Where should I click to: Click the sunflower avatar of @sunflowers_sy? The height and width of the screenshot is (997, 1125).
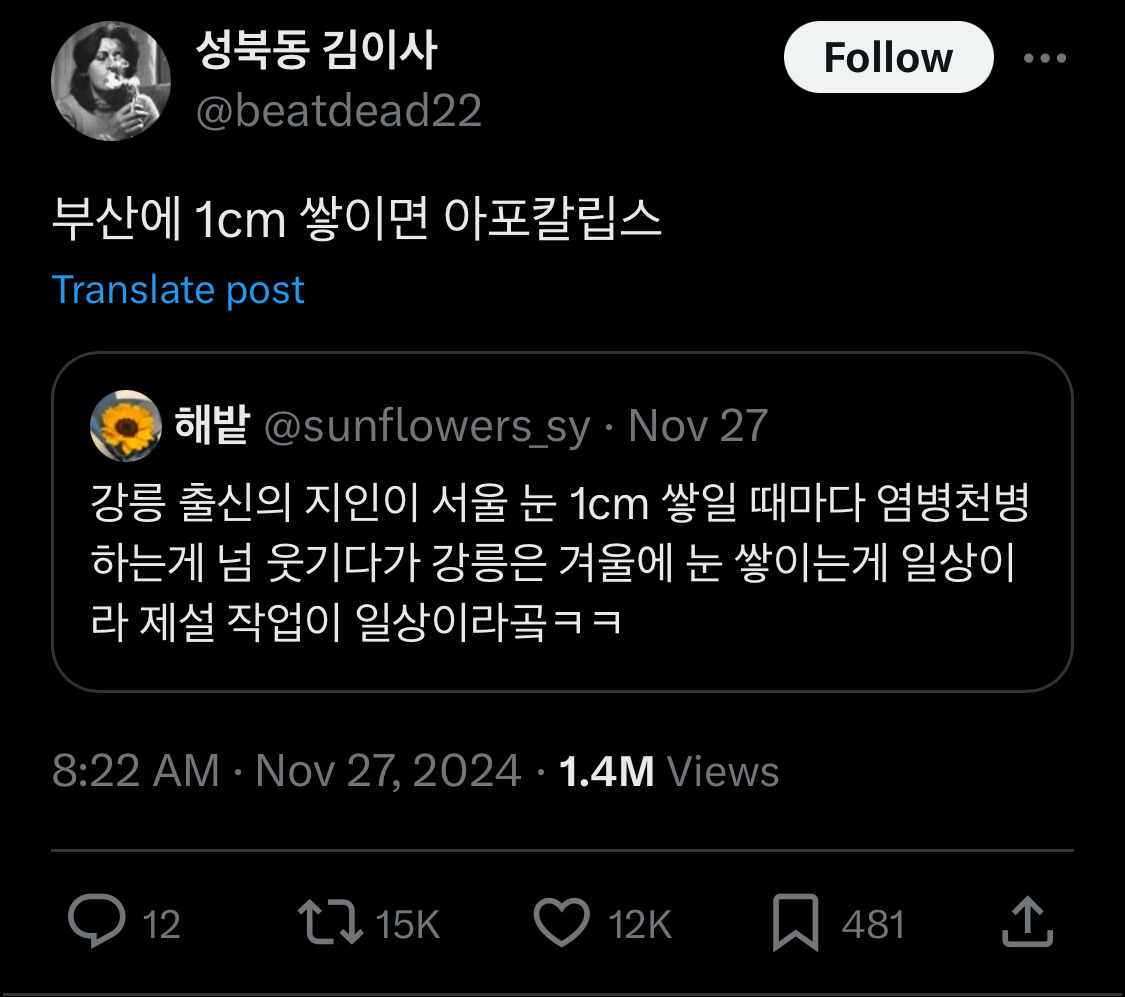126,425
